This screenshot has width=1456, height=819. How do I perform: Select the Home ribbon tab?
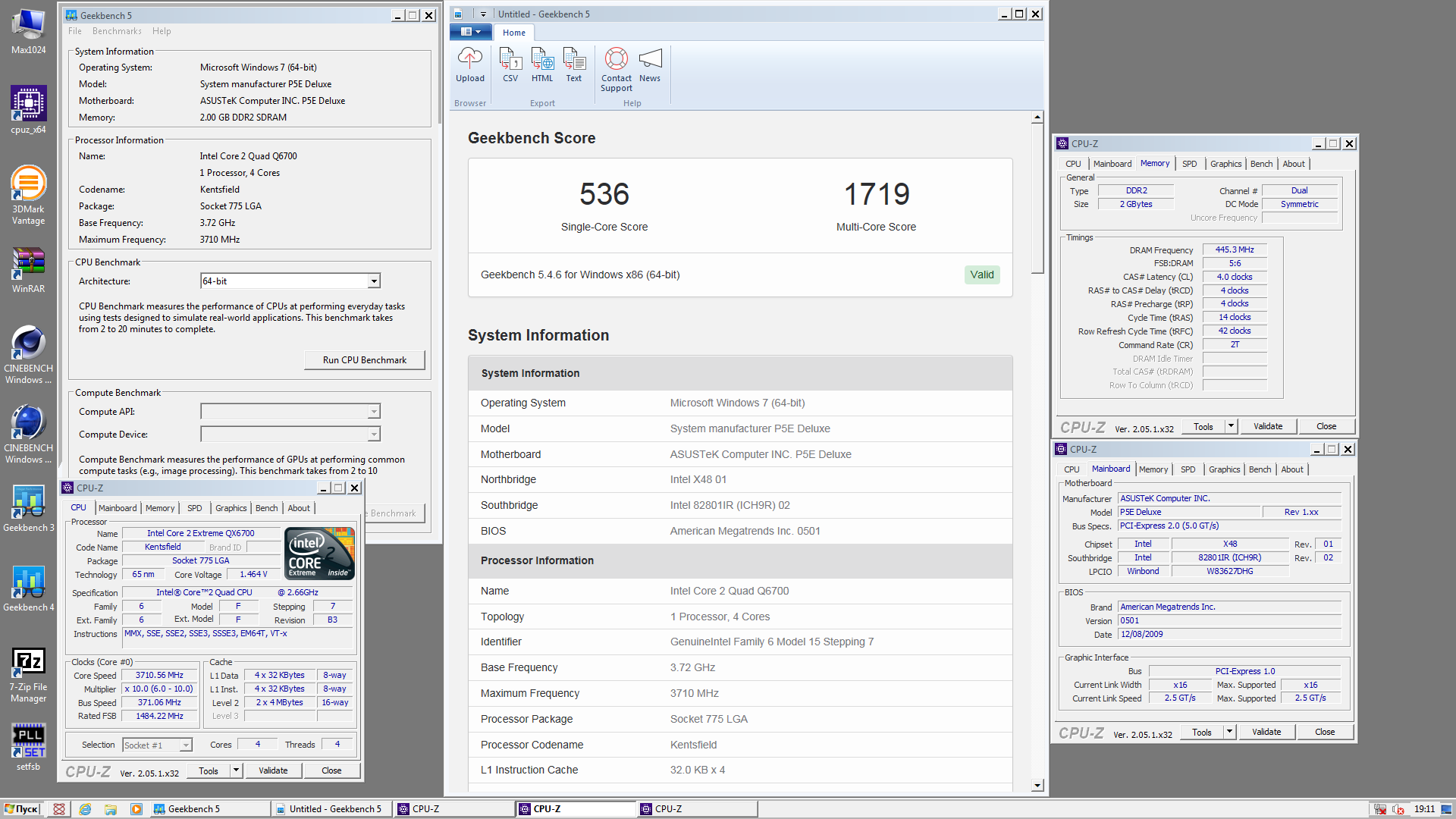click(514, 33)
